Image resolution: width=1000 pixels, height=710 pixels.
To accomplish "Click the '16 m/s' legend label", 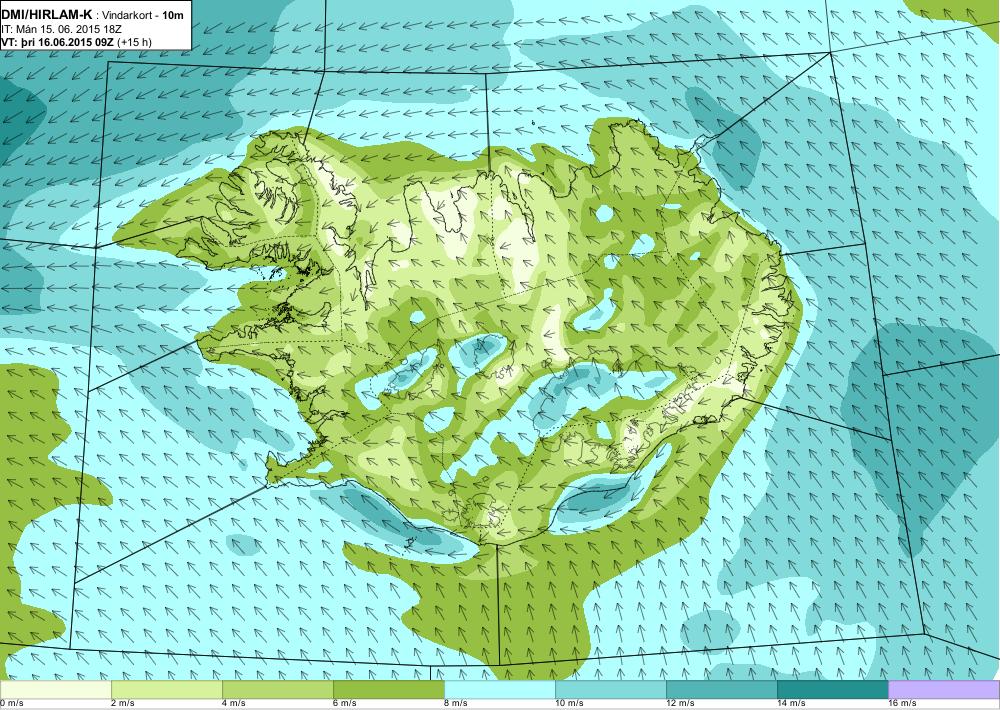I will pos(902,704).
